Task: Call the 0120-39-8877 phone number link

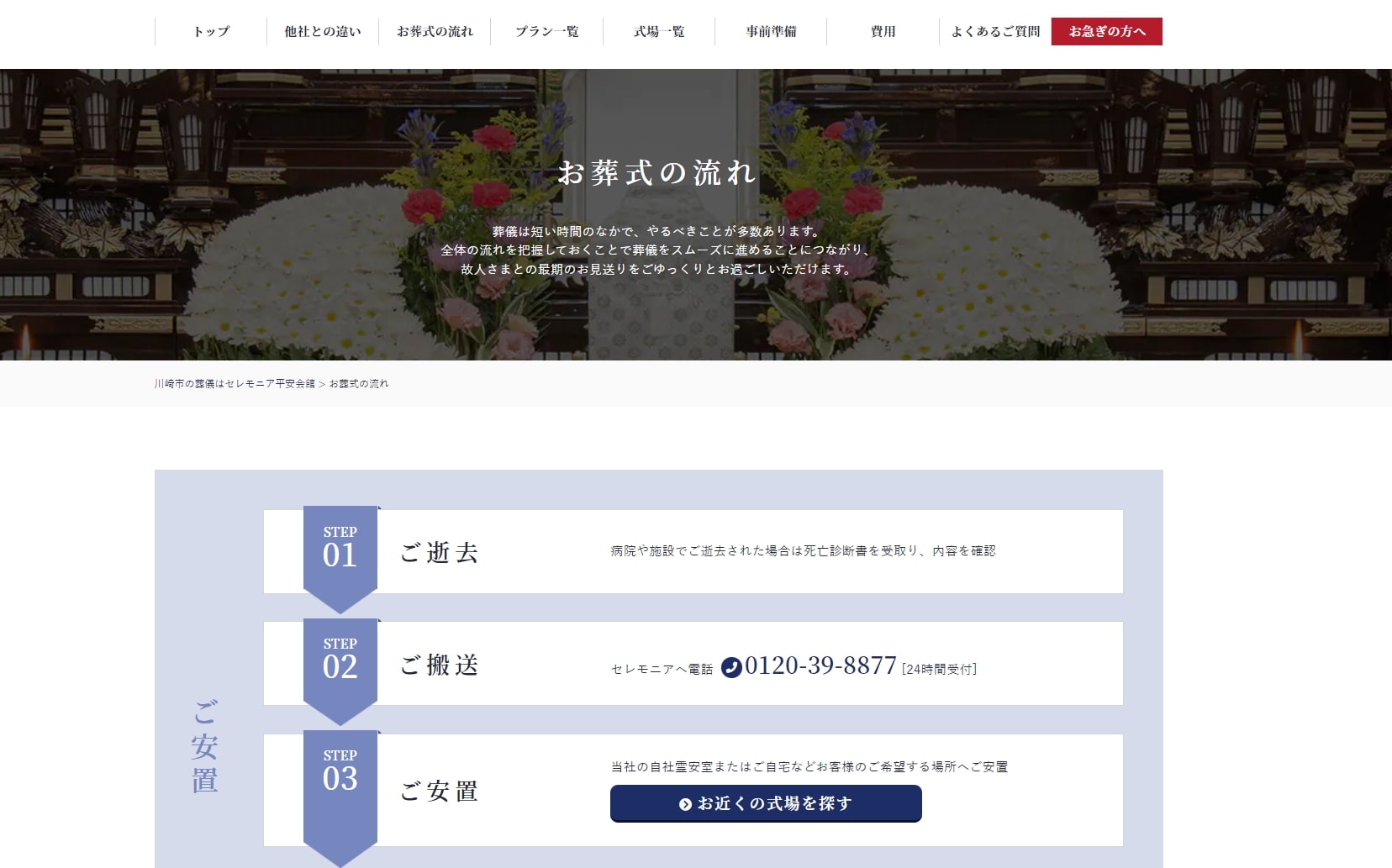Action: click(x=820, y=665)
